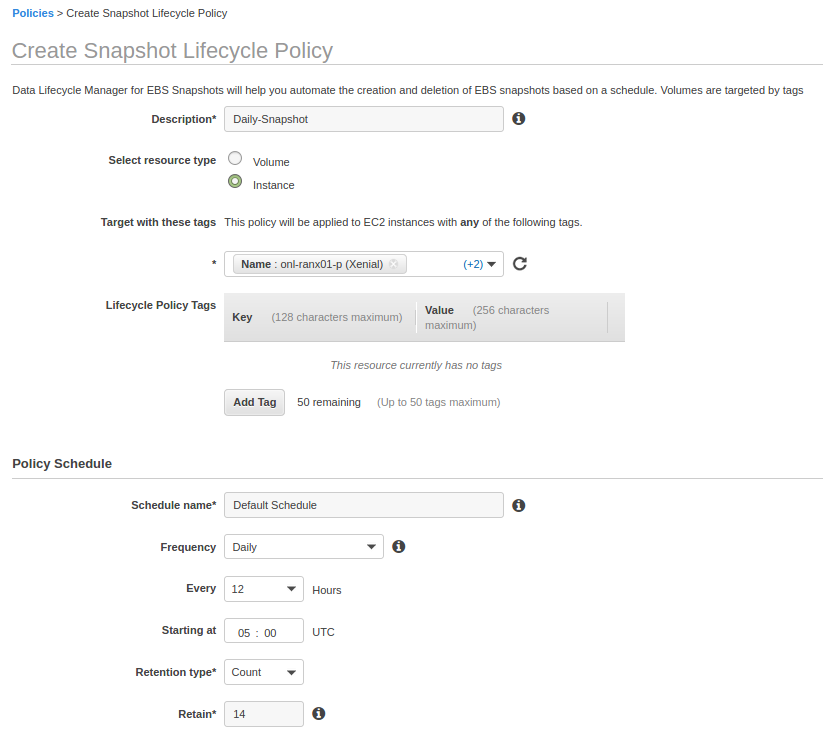
Task: Focus the Description input field
Action: click(x=364, y=119)
